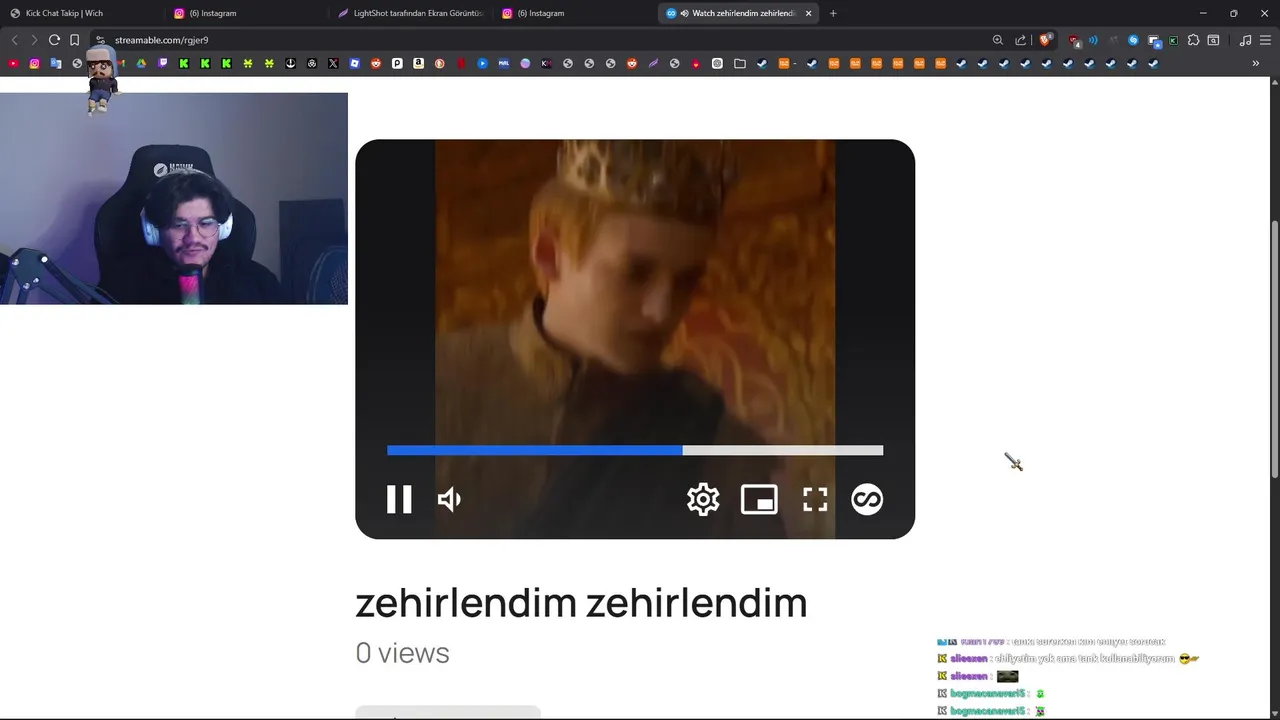Viewport: 1280px width, 720px height.
Task: Expand hidden bookmarks with double-chevron
Action: coord(1256,63)
